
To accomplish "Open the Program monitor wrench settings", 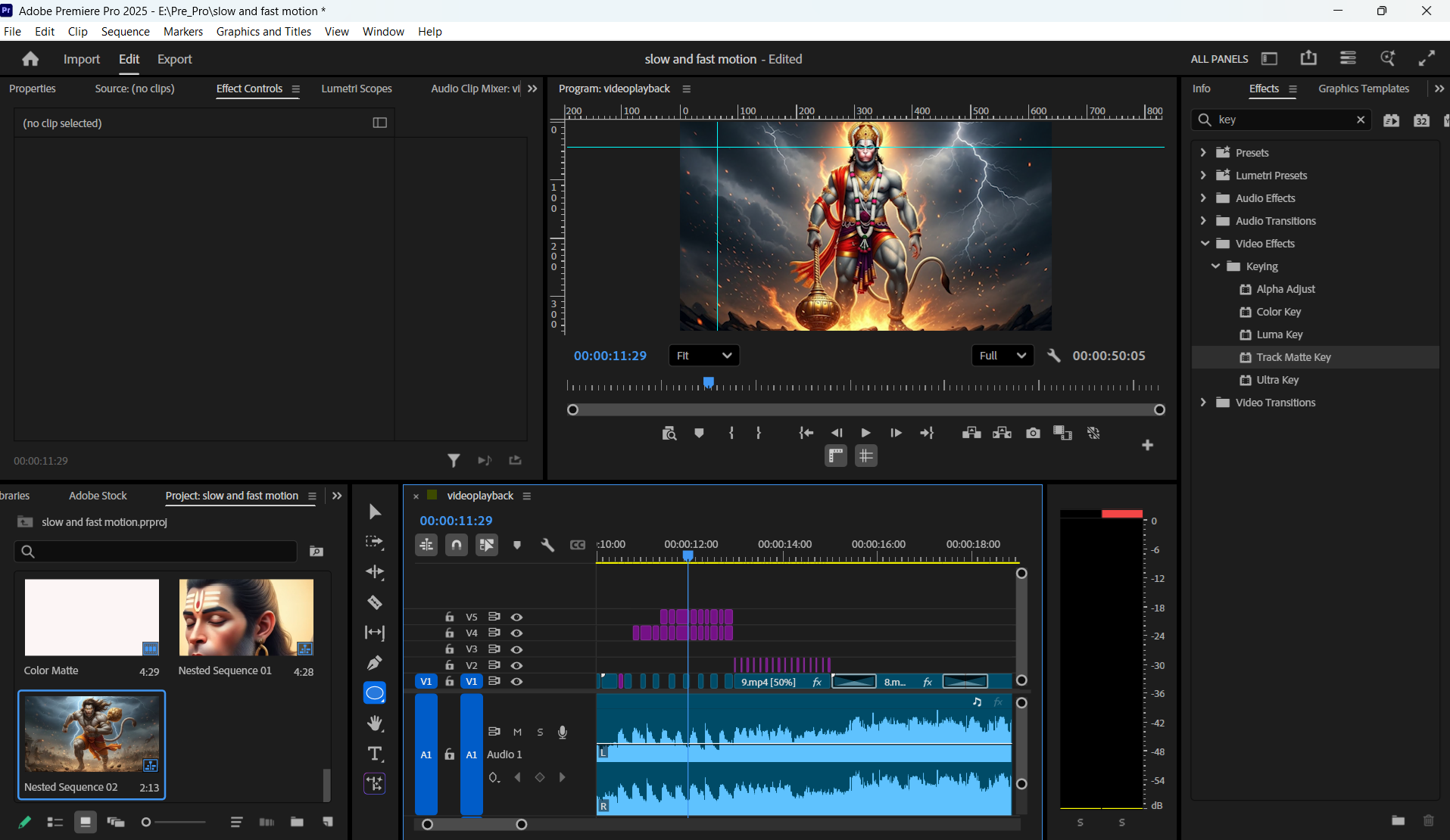I will click(1054, 355).
